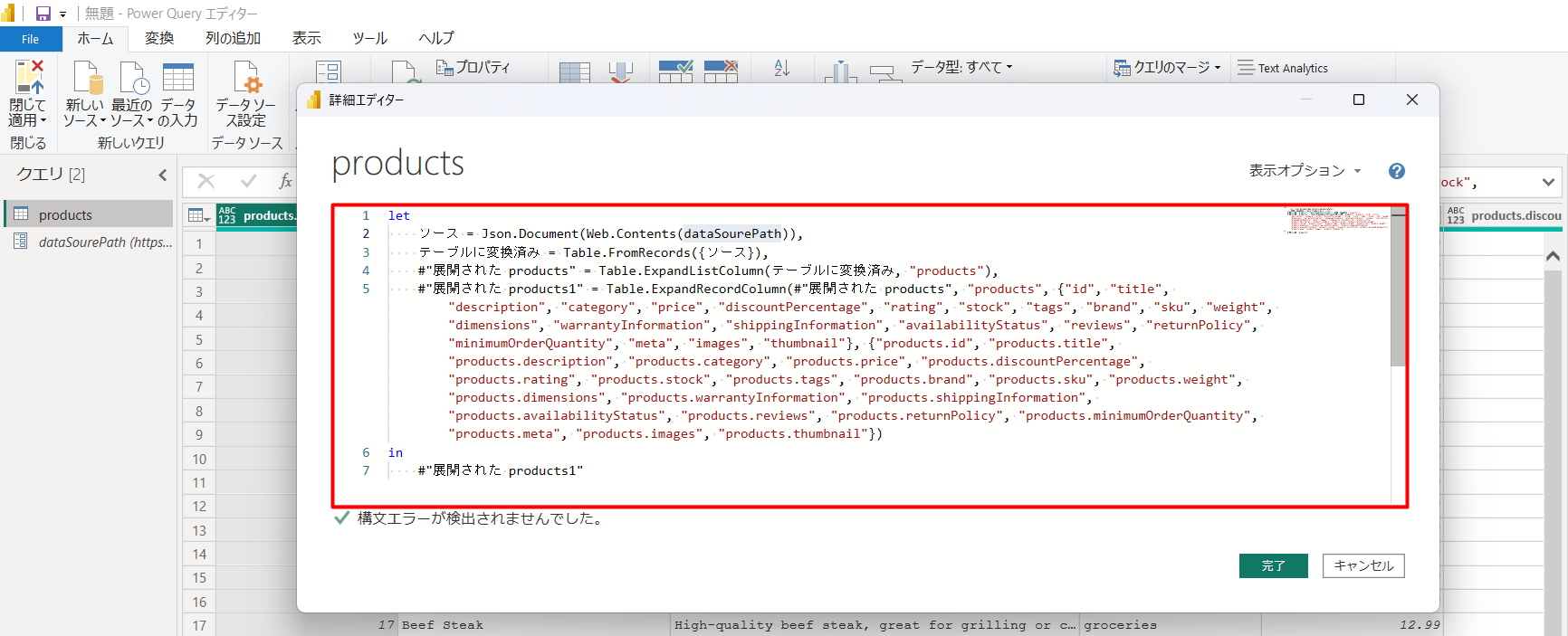Collapse the クエリ queries pane with chevron
Viewport: 1568px width, 636px height.
[163, 175]
